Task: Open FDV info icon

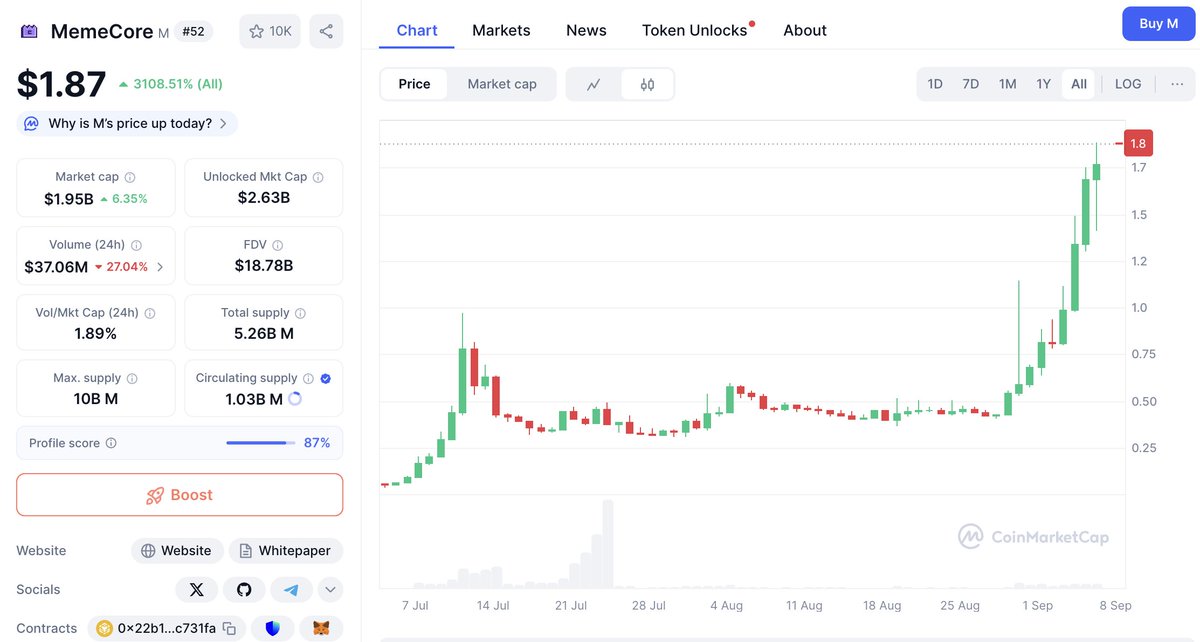Action: click(x=278, y=245)
